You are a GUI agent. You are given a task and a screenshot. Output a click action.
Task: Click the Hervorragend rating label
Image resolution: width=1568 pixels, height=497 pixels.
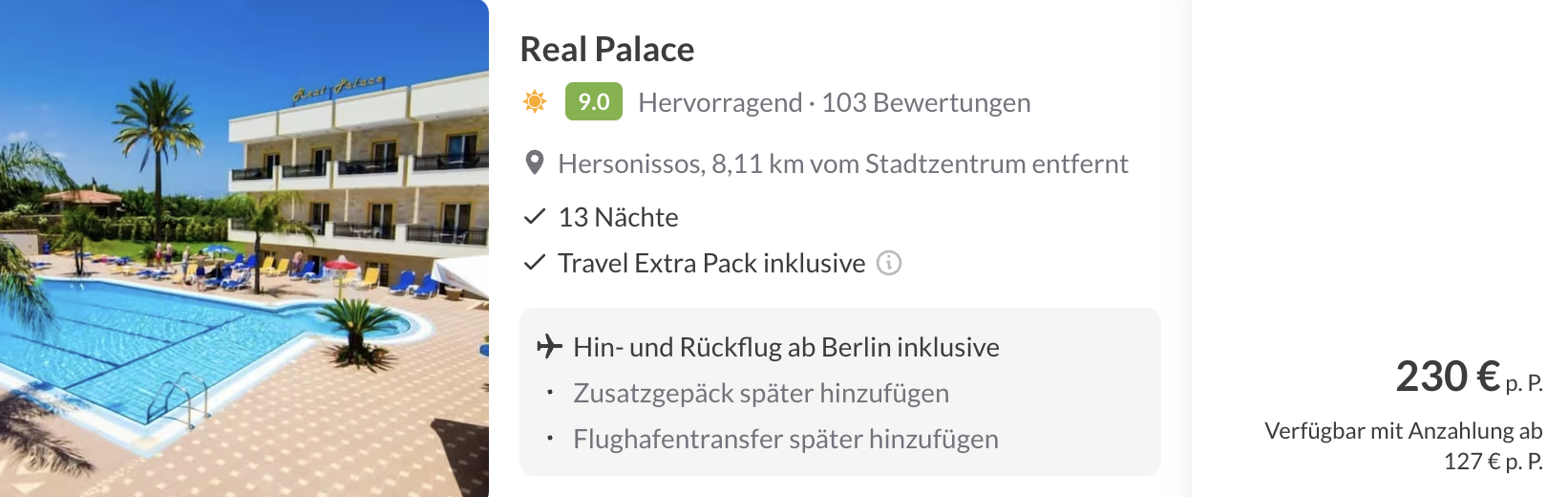[720, 102]
